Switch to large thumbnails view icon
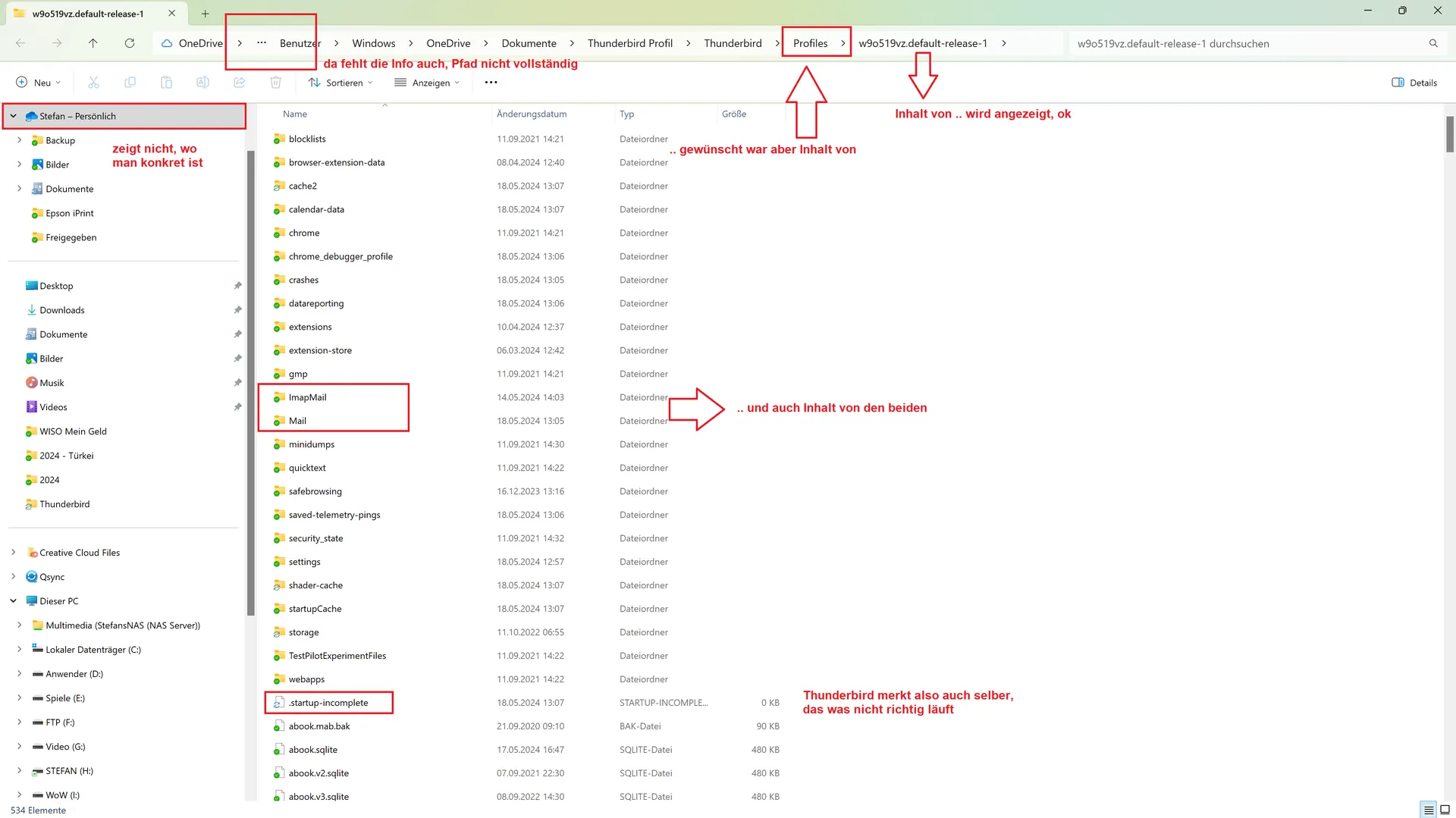This screenshot has width=1456, height=818. pyautogui.click(x=1445, y=810)
